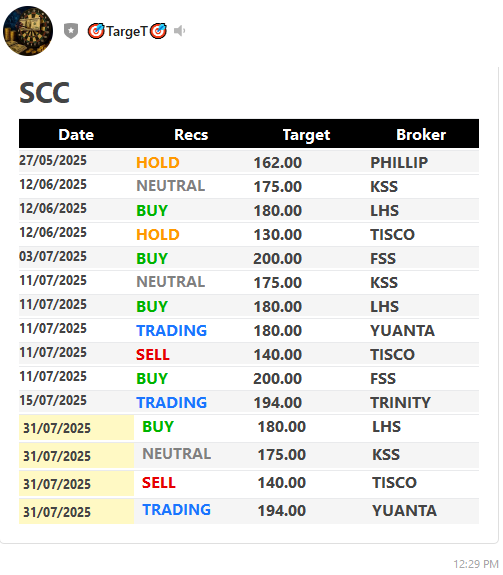Click the Date column header
The width and height of the screenshot is (503, 575).
[76, 135]
